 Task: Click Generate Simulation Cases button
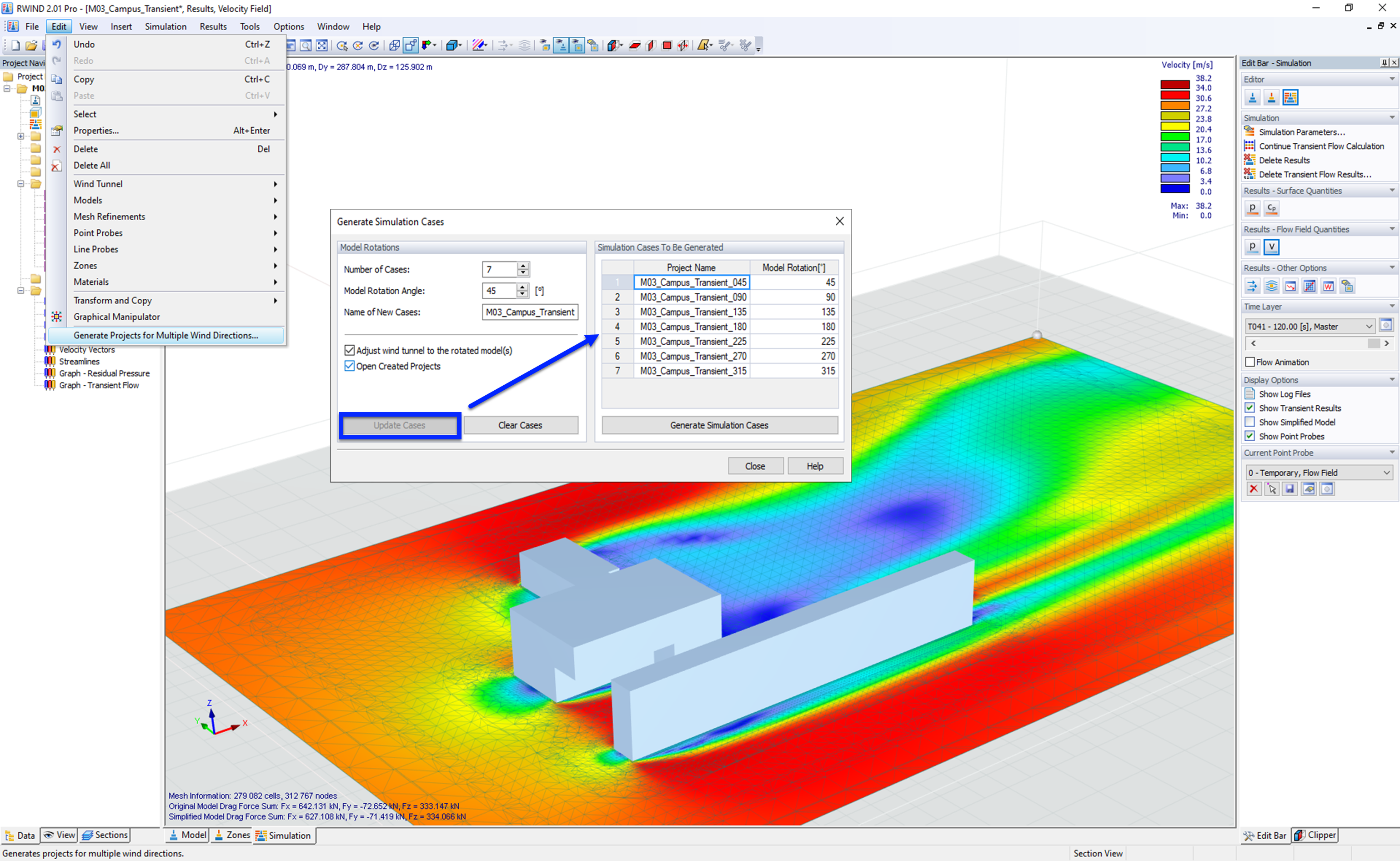[x=719, y=425]
